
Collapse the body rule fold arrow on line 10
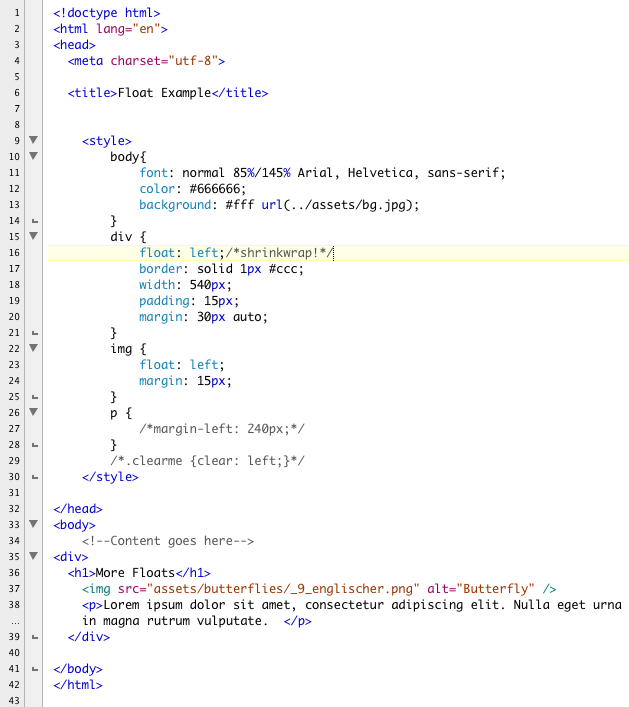point(33,157)
